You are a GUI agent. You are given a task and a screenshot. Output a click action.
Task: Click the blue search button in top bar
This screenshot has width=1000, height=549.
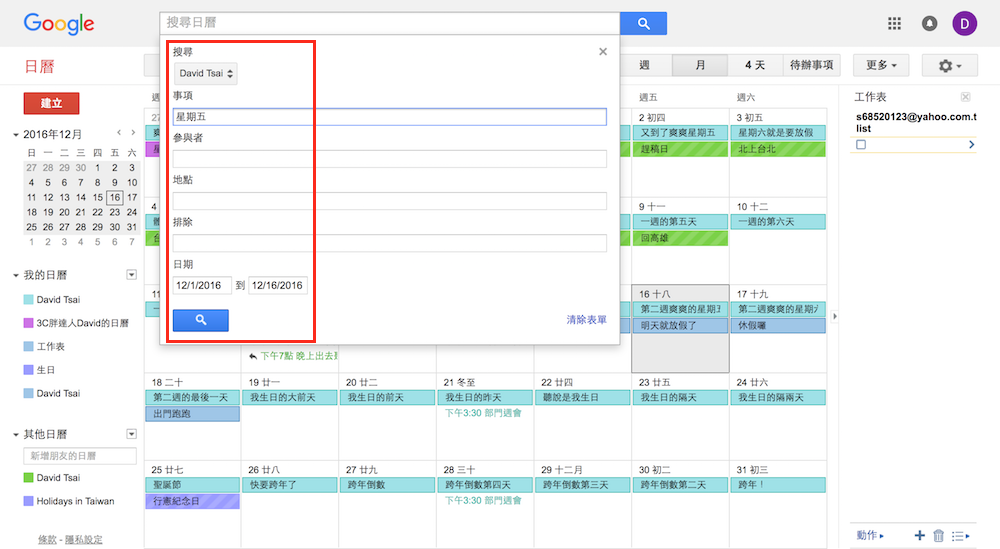[643, 23]
